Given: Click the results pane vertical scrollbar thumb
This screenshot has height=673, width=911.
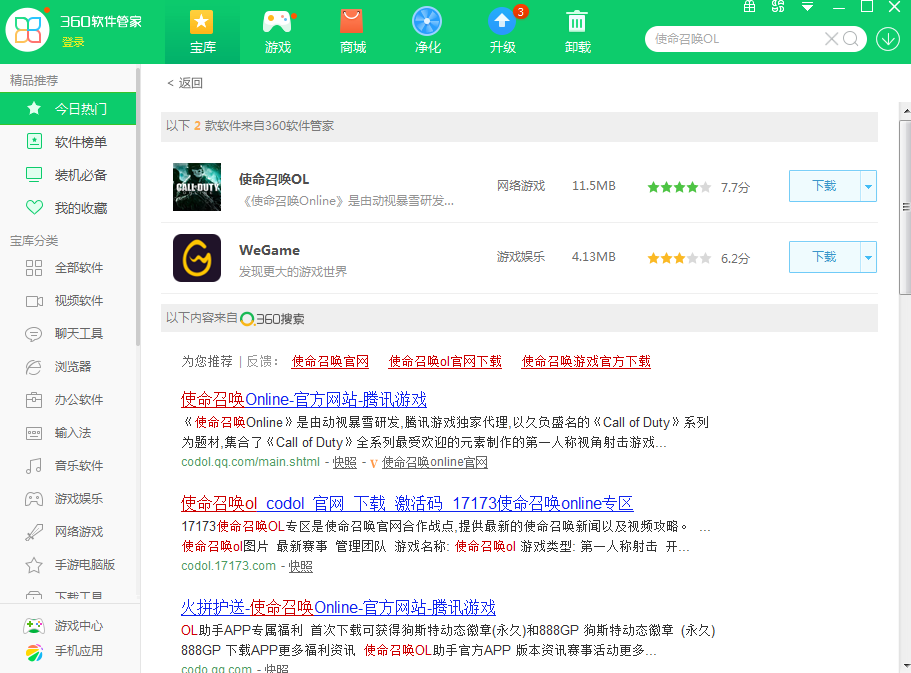Looking at the screenshot, I should [x=905, y=207].
